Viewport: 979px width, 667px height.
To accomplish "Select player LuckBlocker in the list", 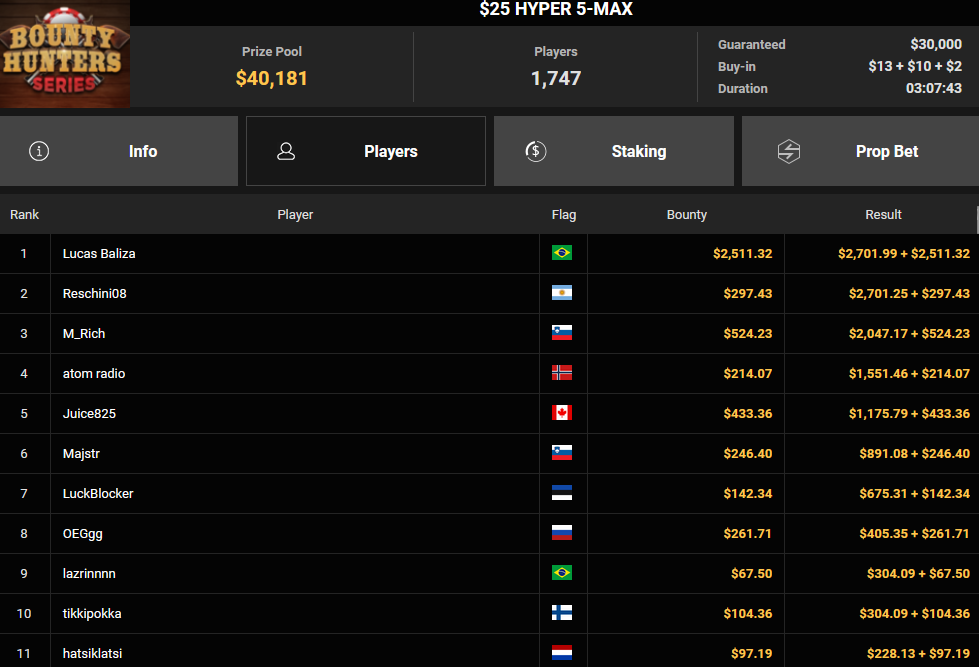I will (98, 493).
